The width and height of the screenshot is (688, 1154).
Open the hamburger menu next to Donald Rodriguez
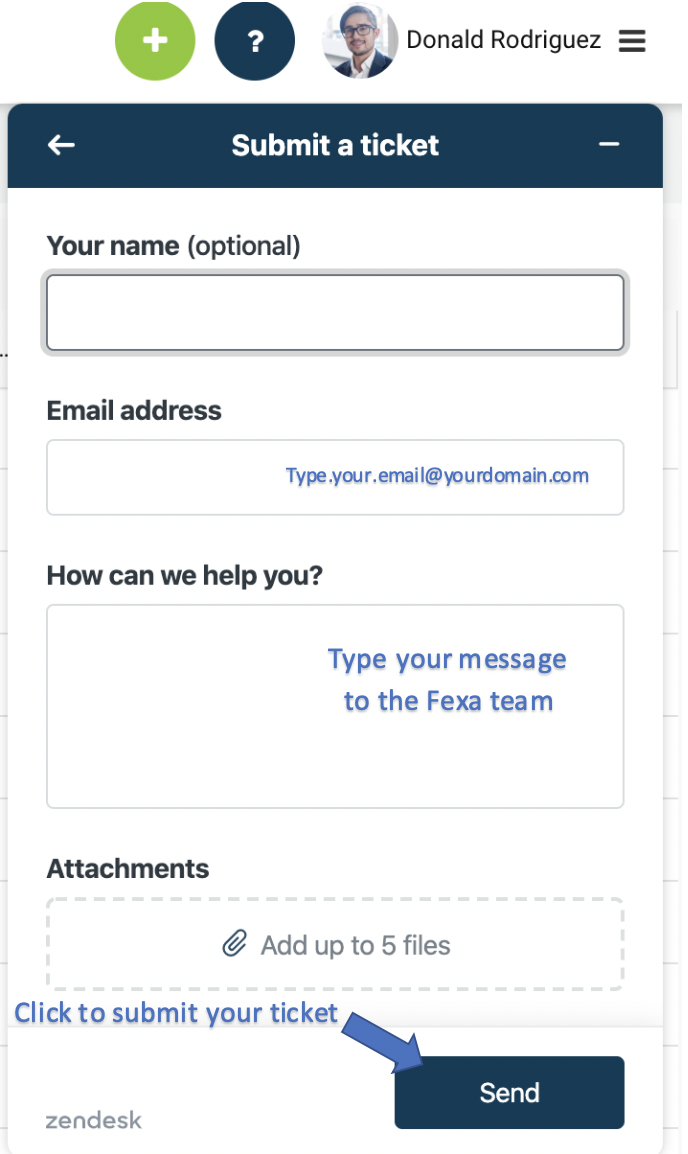click(x=632, y=40)
